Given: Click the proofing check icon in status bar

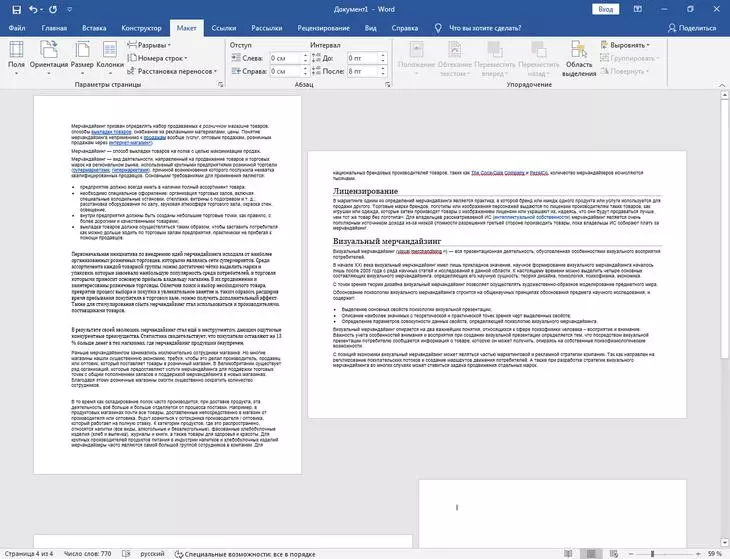Looking at the screenshot, I should (126, 554).
